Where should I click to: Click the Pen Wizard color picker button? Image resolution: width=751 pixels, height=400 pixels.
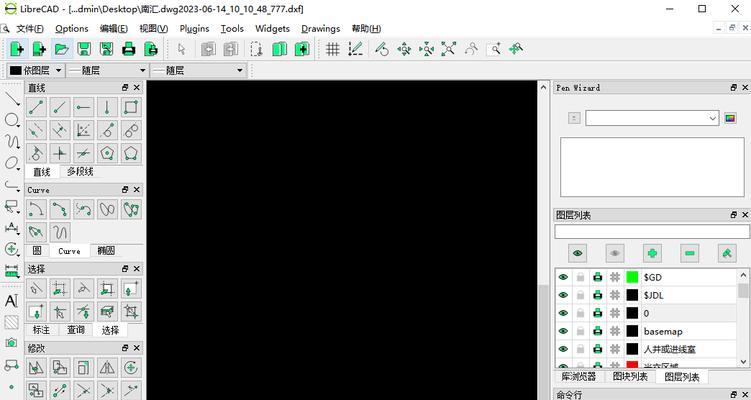coord(730,118)
